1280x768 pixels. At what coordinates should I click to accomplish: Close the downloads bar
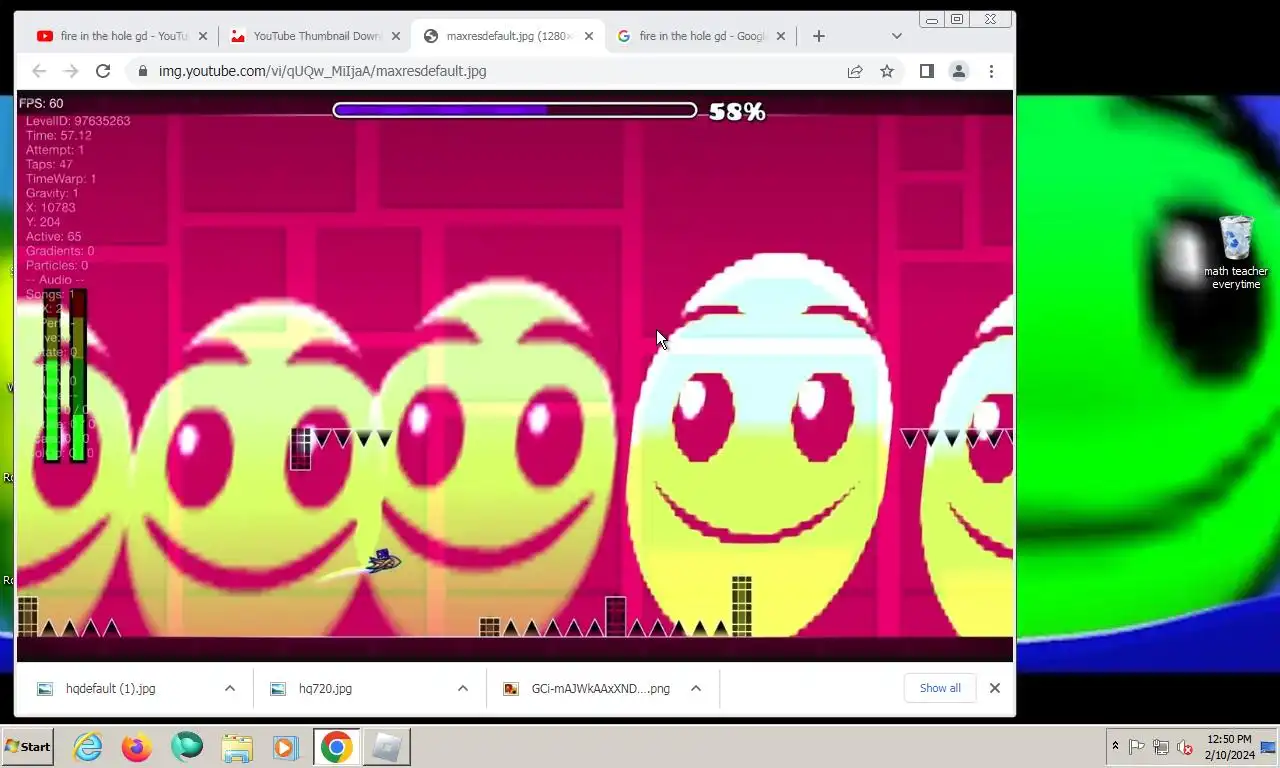pos(995,688)
